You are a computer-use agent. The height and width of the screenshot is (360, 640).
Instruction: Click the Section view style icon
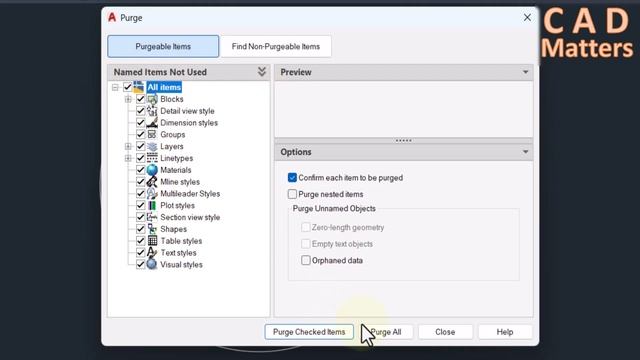pyautogui.click(x=152, y=217)
